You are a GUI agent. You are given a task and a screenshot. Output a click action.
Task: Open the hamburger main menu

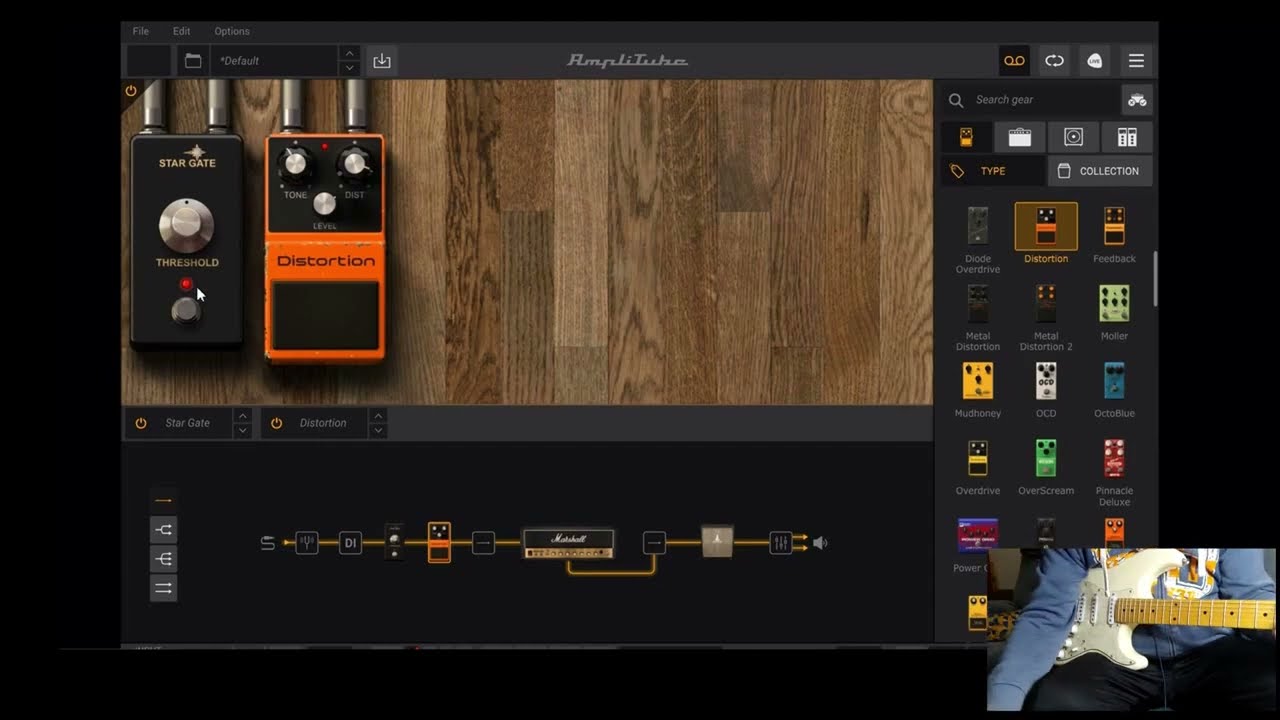click(1136, 61)
